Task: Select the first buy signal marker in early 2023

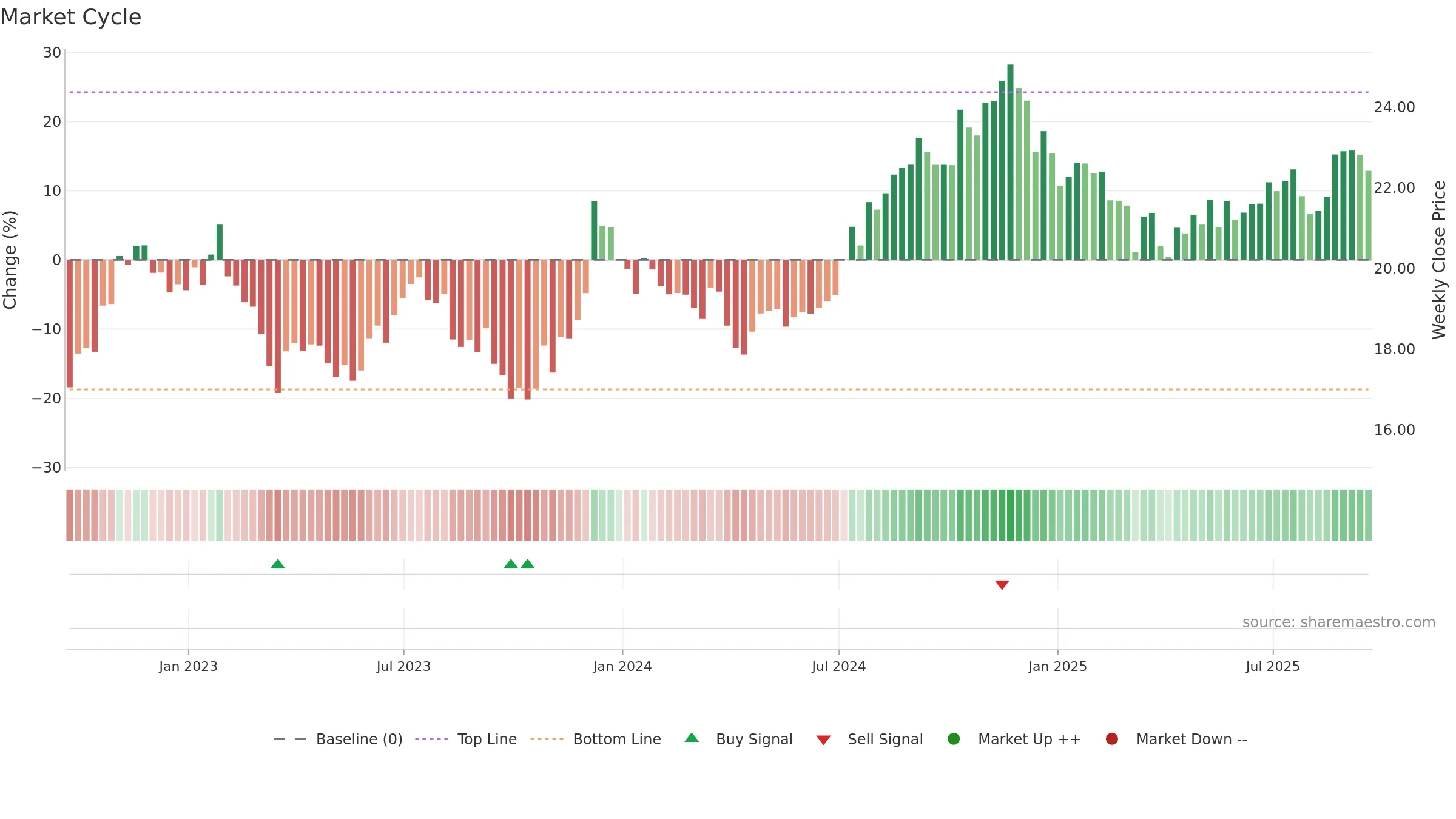Action: tap(278, 564)
